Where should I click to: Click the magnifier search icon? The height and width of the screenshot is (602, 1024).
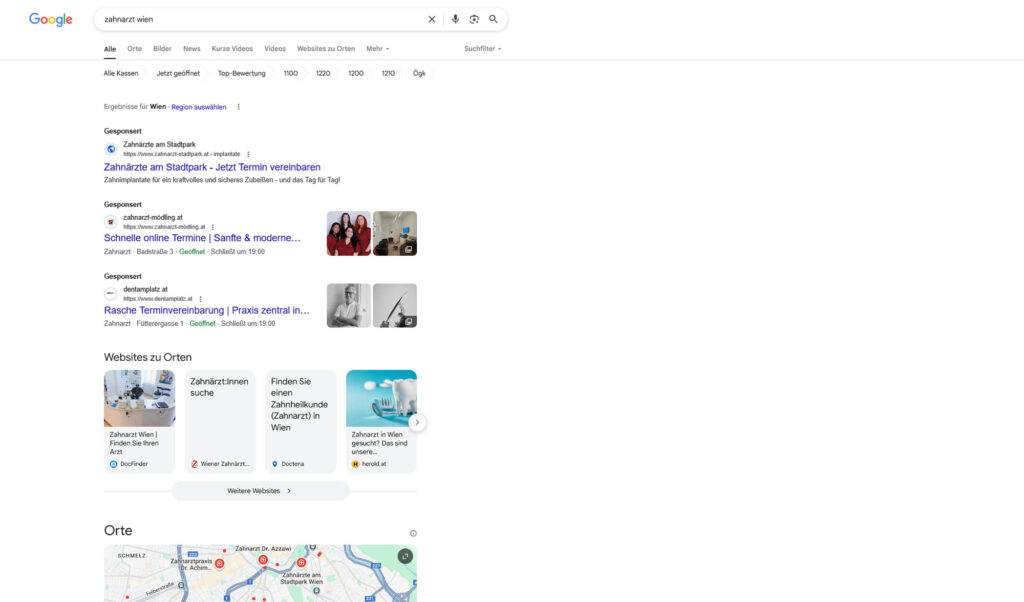(494, 20)
